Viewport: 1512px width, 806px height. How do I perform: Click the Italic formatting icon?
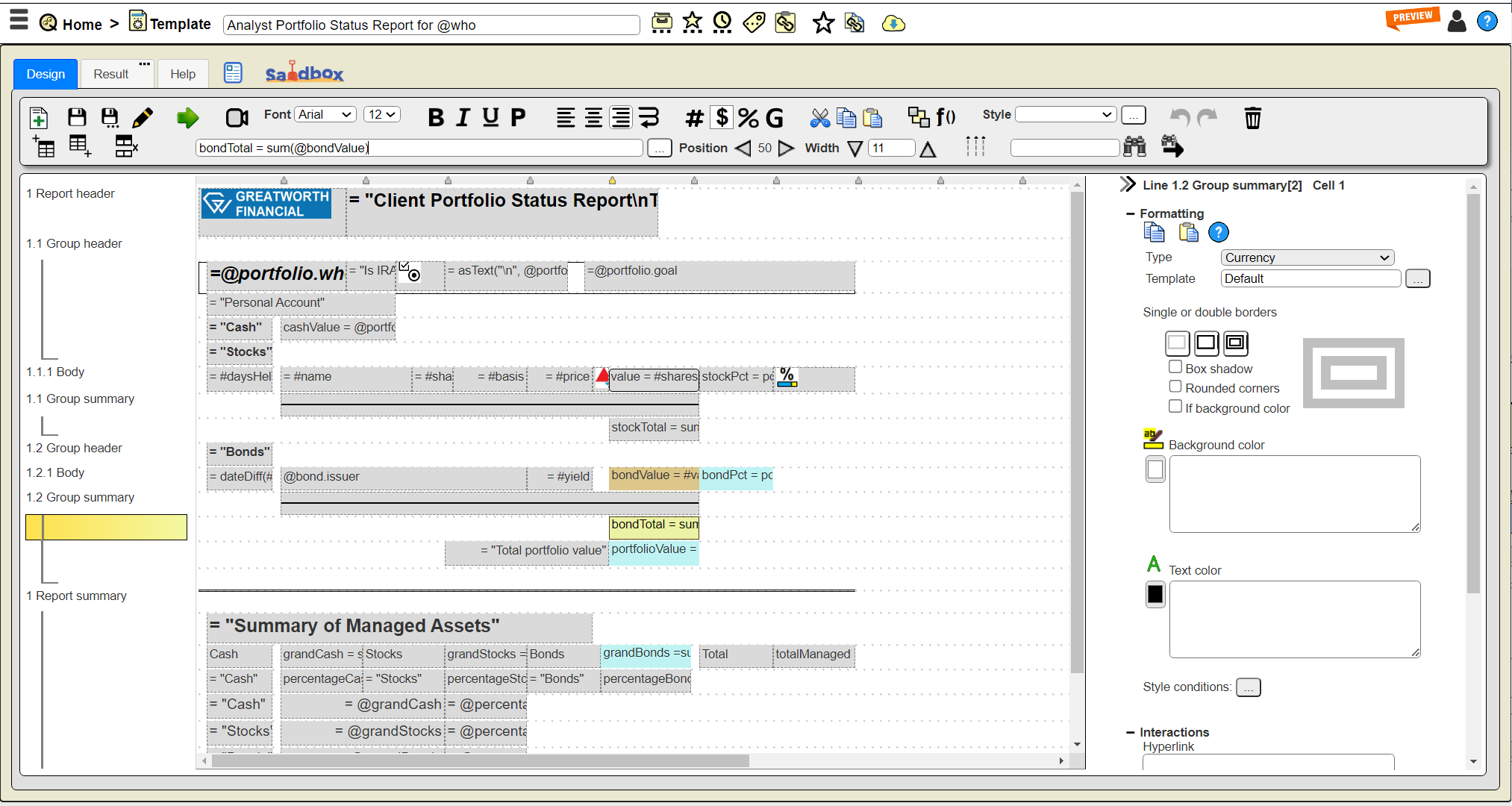(x=463, y=117)
